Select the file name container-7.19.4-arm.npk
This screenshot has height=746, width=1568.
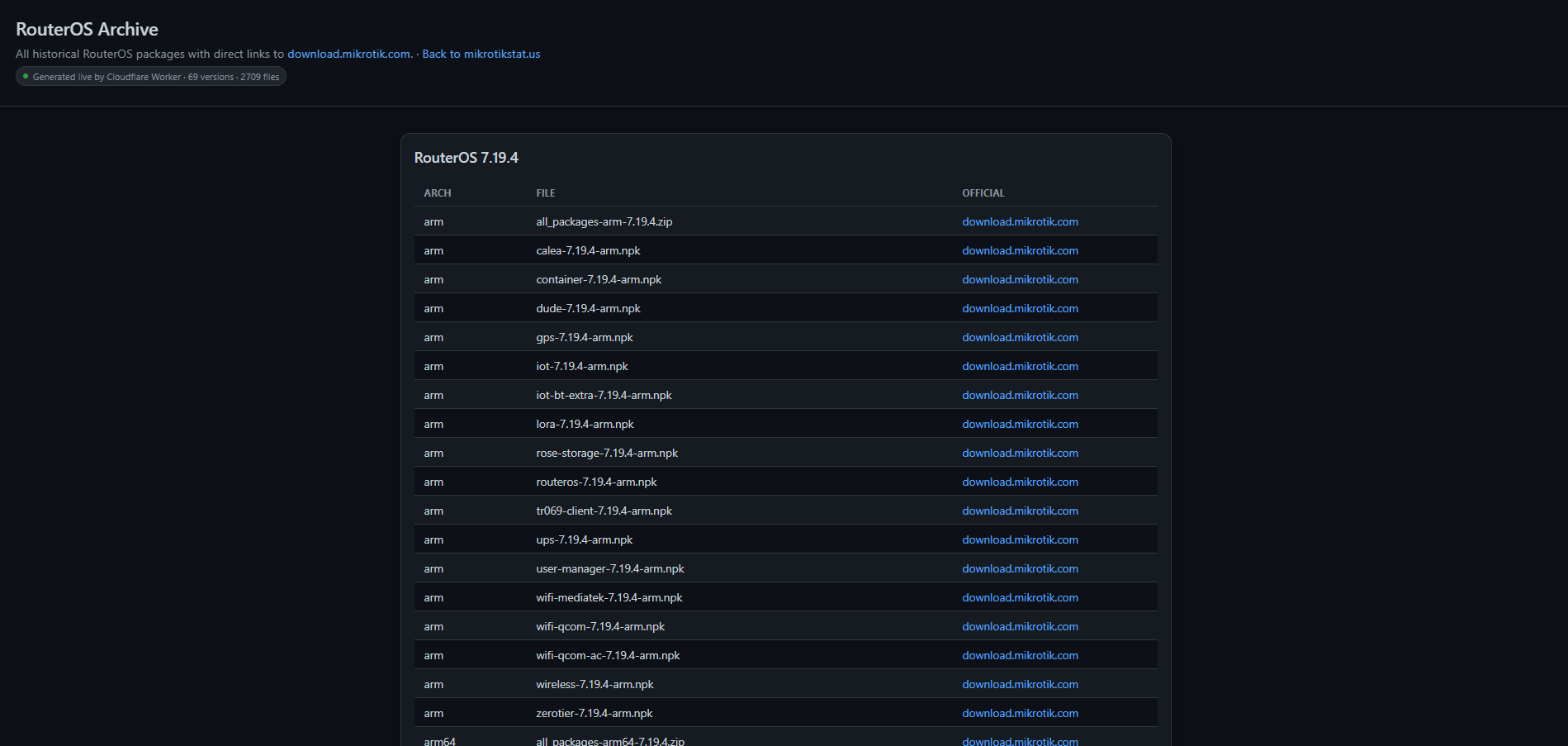(x=599, y=279)
